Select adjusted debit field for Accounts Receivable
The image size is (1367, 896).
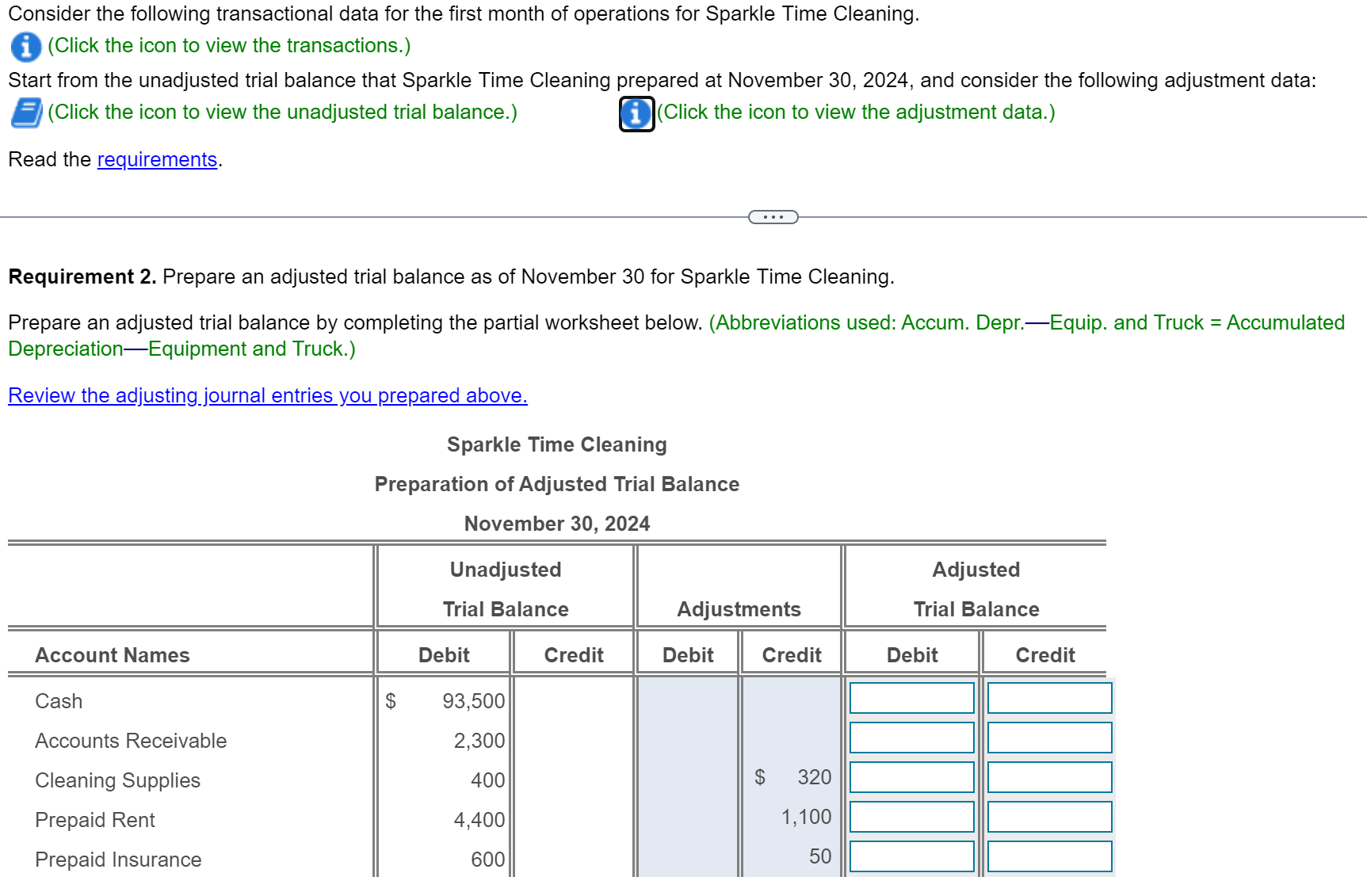click(911, 737)
